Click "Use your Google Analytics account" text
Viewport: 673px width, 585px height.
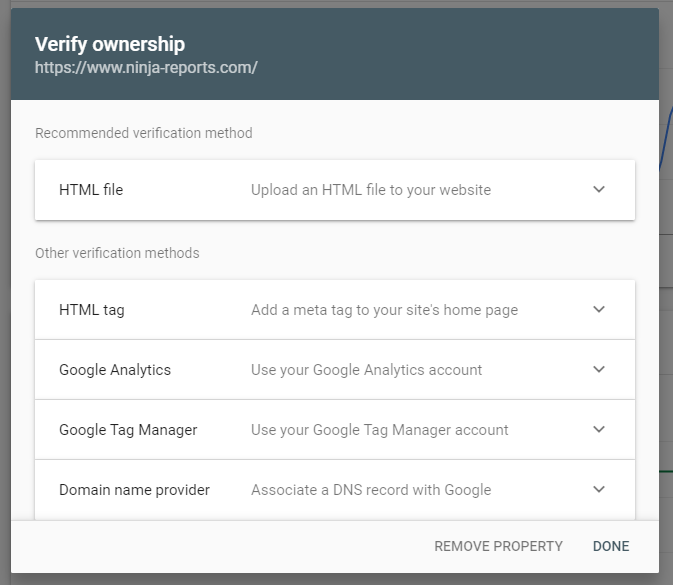pyautogui.click(x=366, y=370)
